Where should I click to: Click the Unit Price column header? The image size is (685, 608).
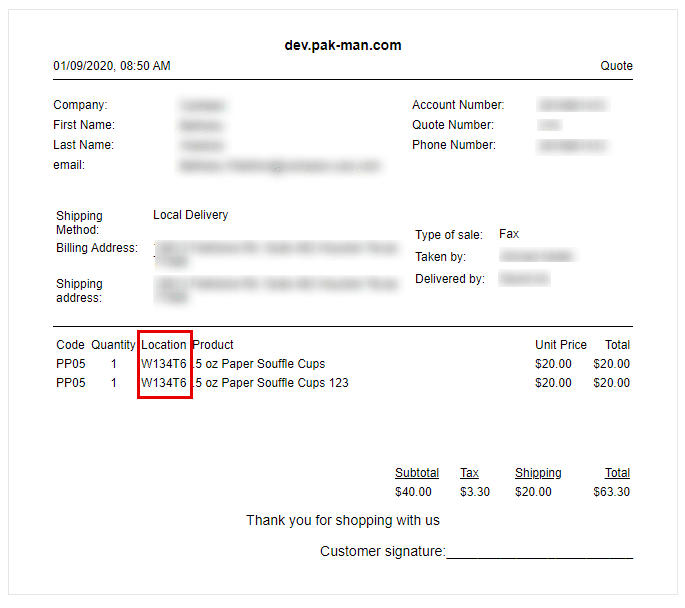pyautogui.click(x=561, y=345)
